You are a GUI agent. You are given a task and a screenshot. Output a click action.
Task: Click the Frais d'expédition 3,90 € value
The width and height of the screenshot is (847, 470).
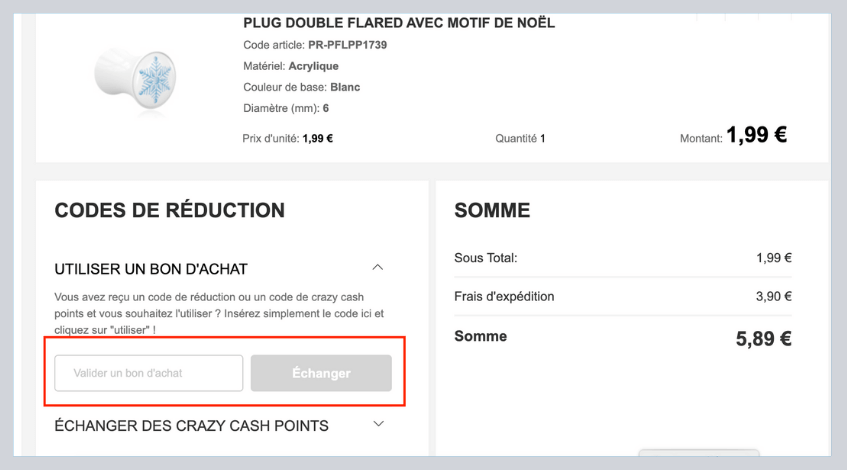point(773,297)
